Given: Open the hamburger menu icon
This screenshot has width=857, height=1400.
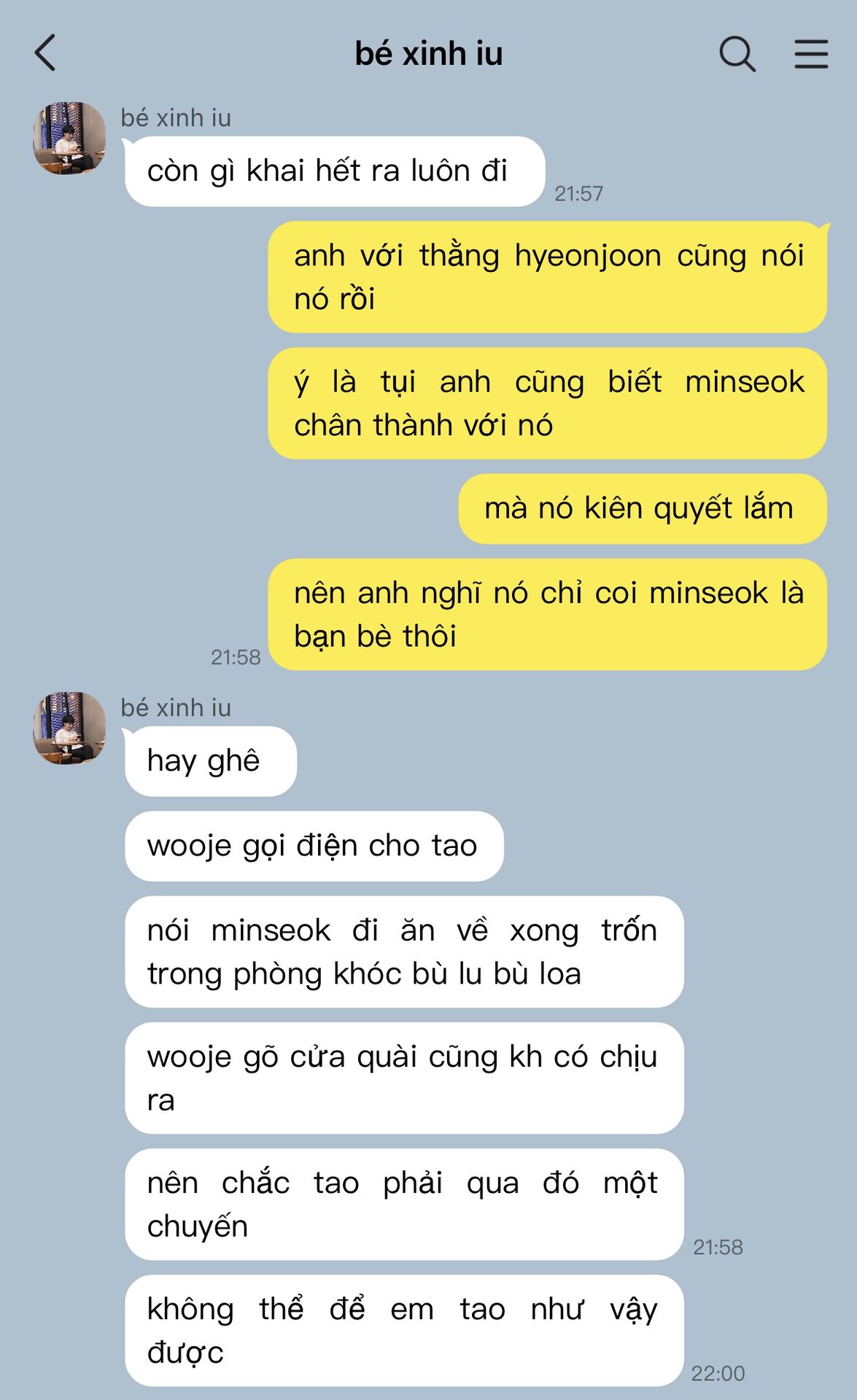Looking at the screenshot, I should (x=811, y=54).
